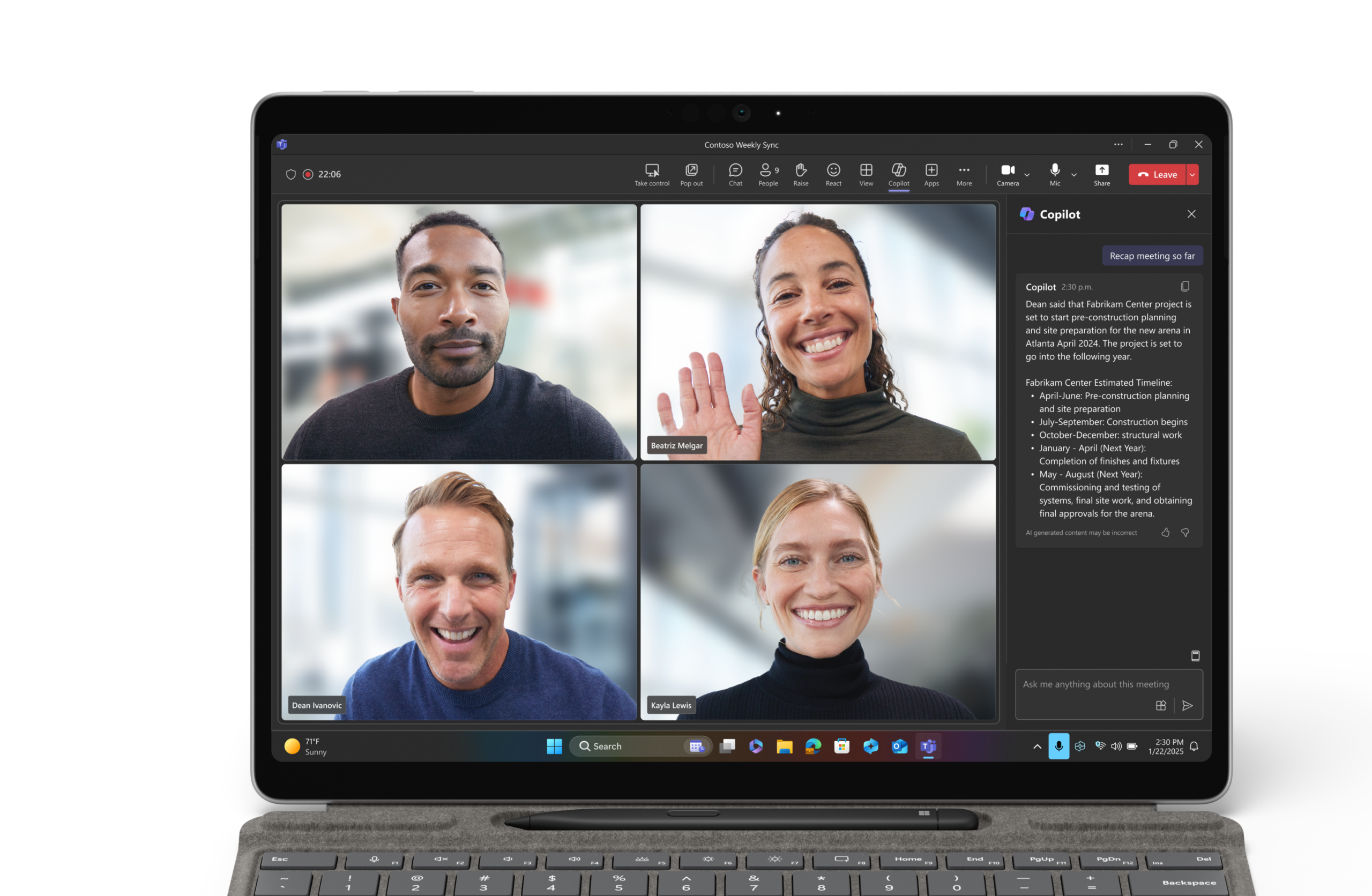1372x896 pixels.
Task: Open the Leave button dropdown arrow
Action: click(1192, 175)
